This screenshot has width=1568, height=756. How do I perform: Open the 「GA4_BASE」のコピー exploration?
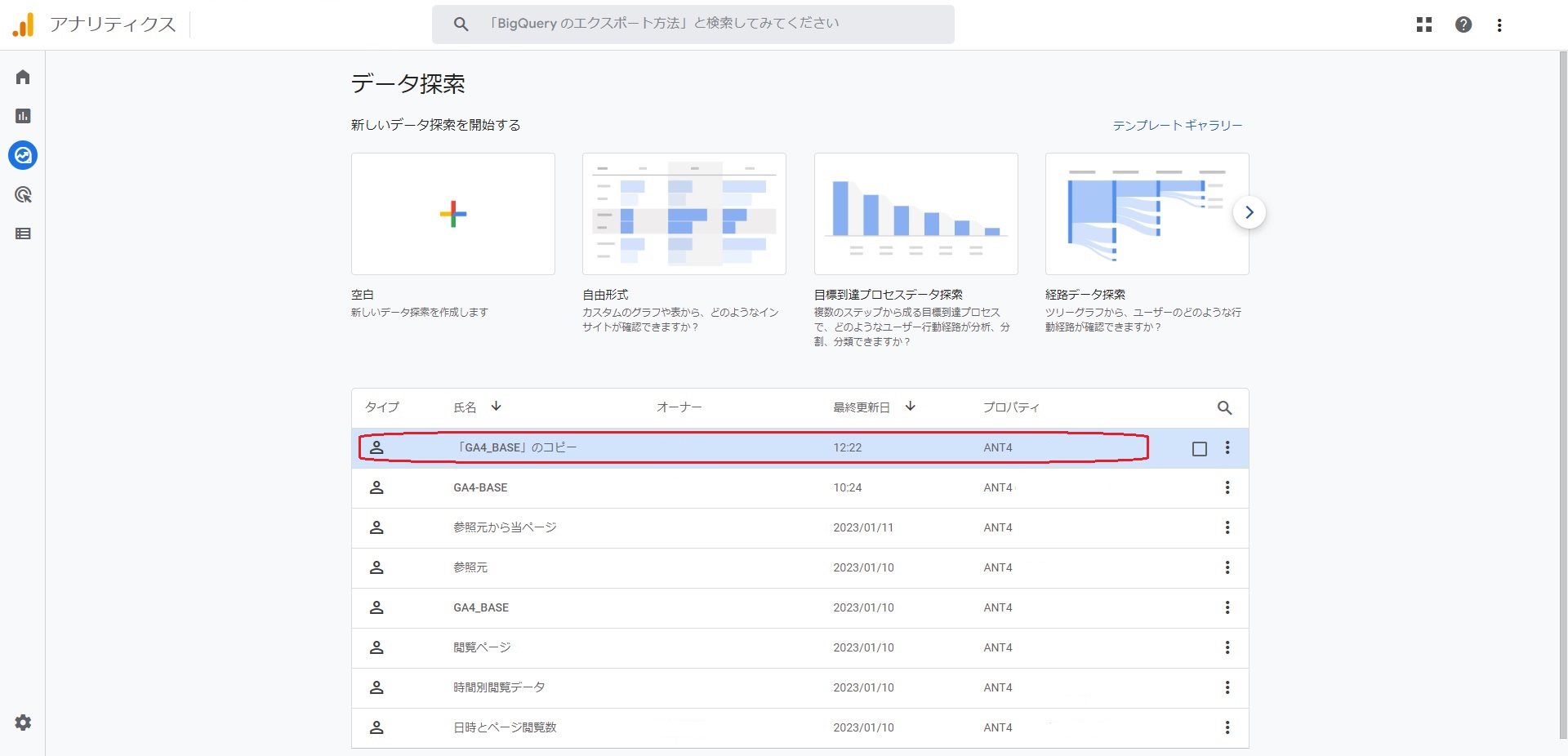pos(515,447)
